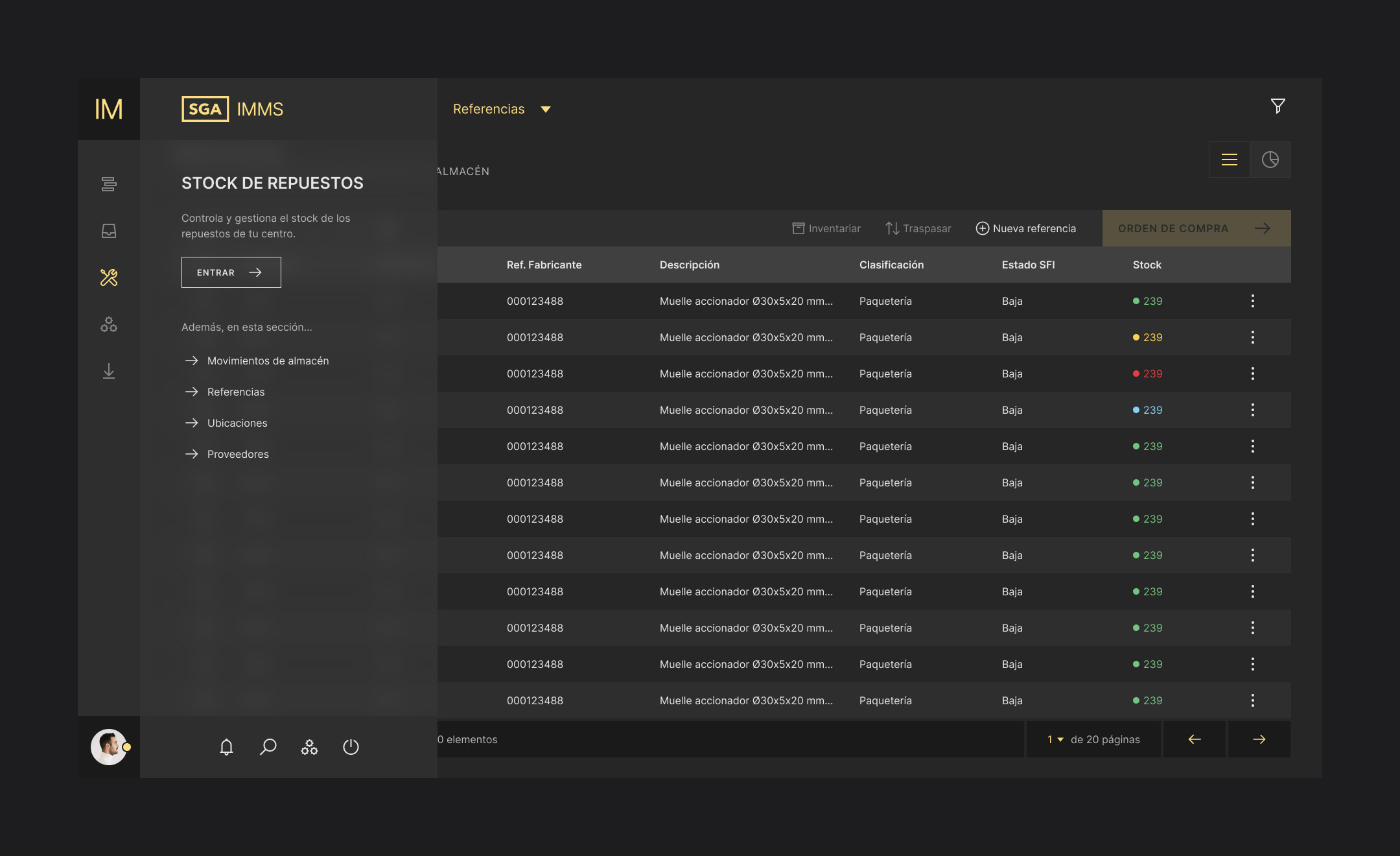This screenshot has height=856, width=1400.
Task: Open options menu for red-stock row
Action: tap(1253, 374)
